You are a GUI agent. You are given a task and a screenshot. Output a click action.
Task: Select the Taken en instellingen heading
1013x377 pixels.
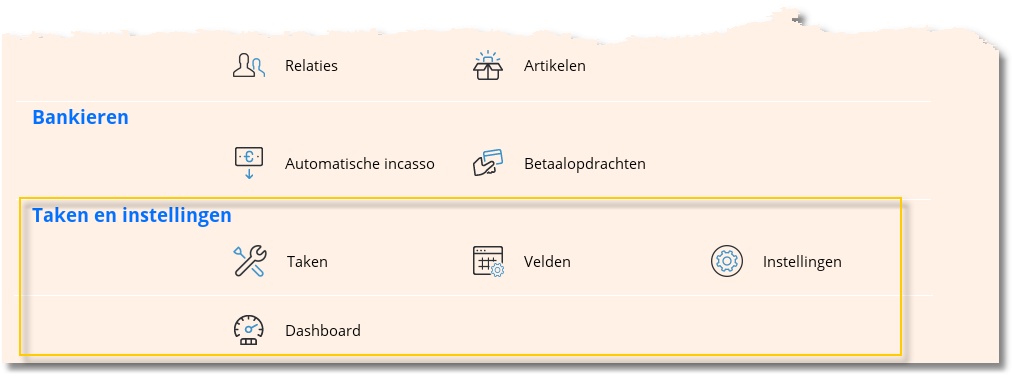point(132,215)
